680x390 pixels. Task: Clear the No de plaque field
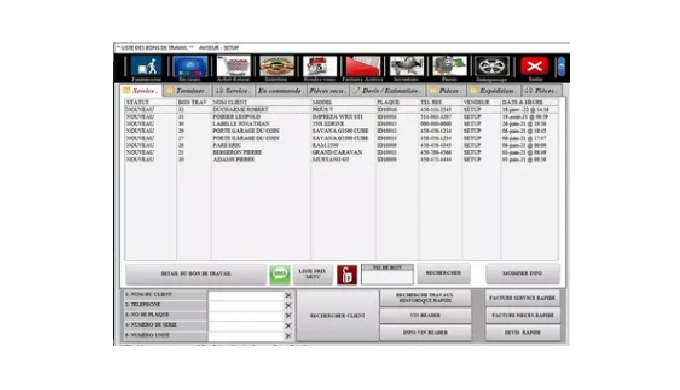click(288, 315)
